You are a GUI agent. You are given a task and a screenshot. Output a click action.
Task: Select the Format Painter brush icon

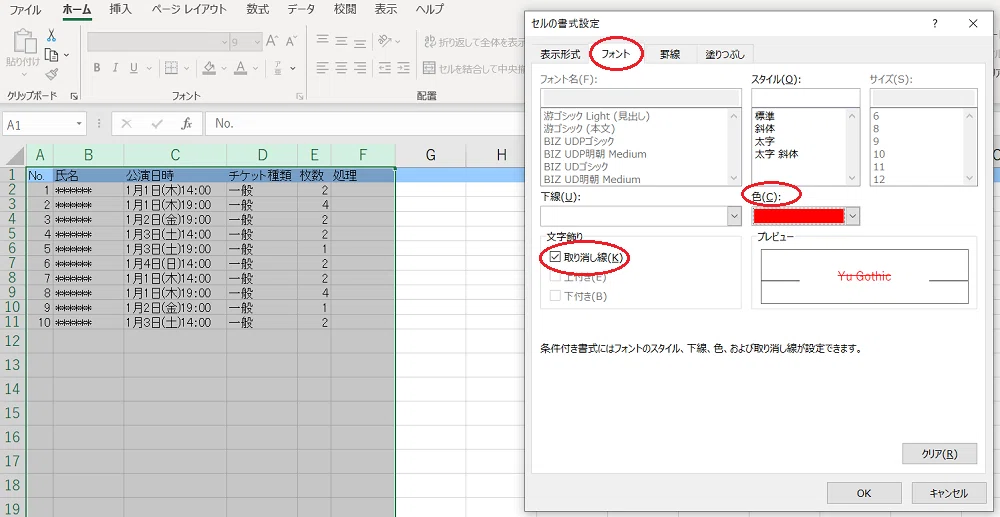52,74
